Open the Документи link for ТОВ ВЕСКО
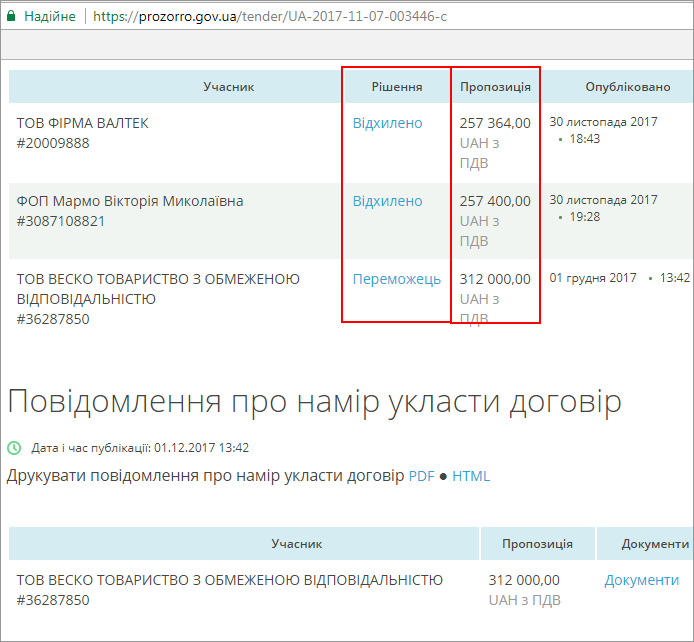 [641, 580]
